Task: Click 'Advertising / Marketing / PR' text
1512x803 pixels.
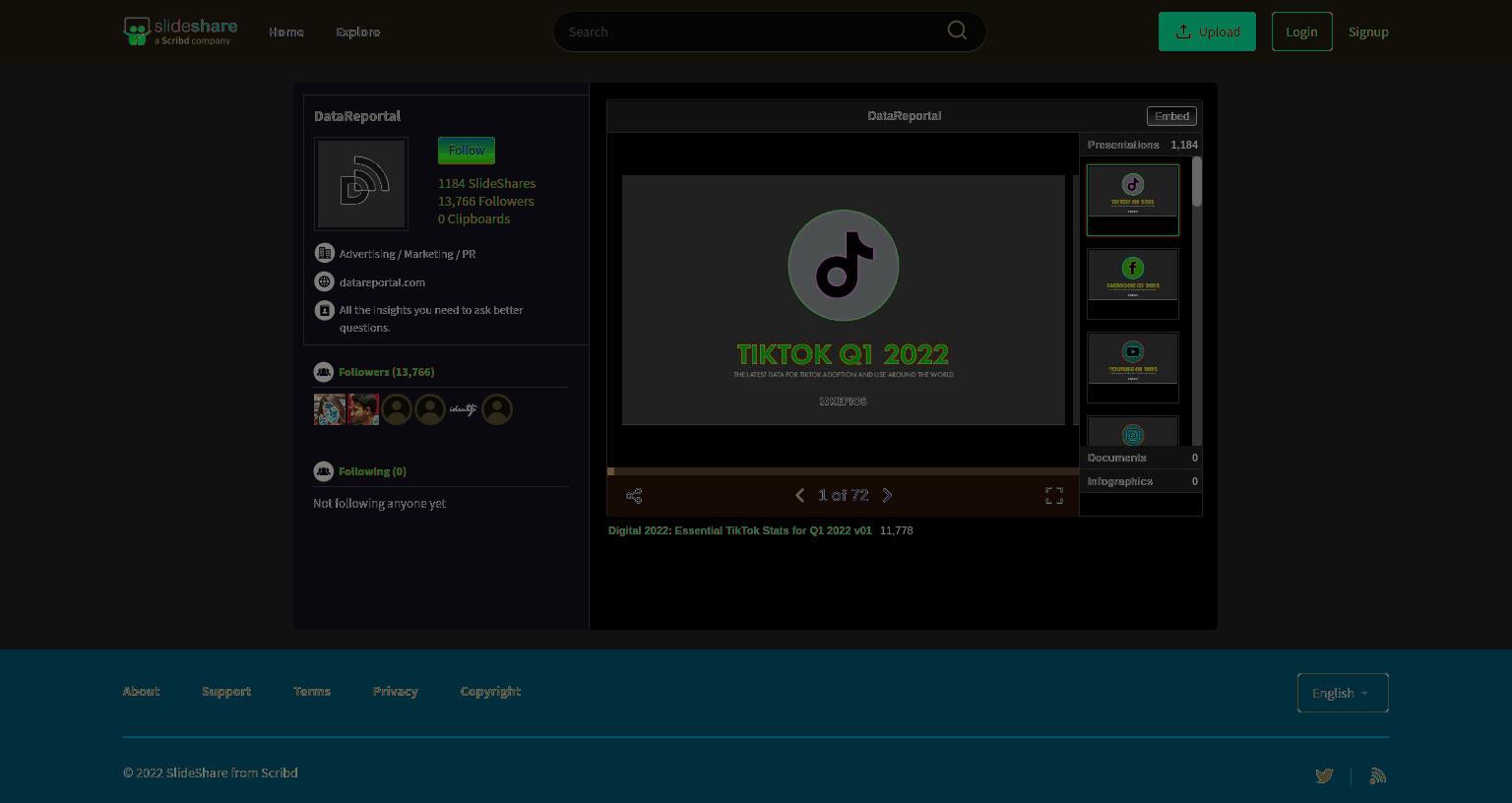Action: pos(408,254)
